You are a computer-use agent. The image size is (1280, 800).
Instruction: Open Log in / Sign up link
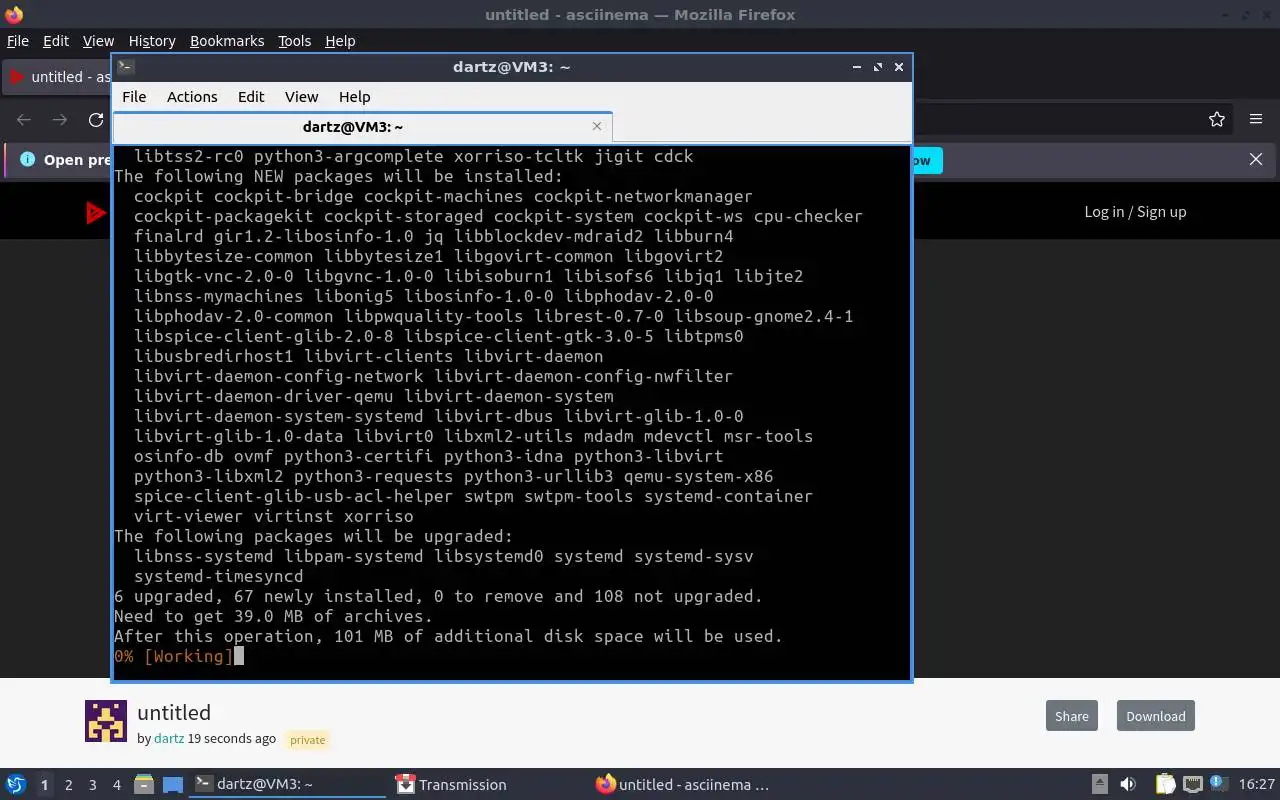point(1135,212)
